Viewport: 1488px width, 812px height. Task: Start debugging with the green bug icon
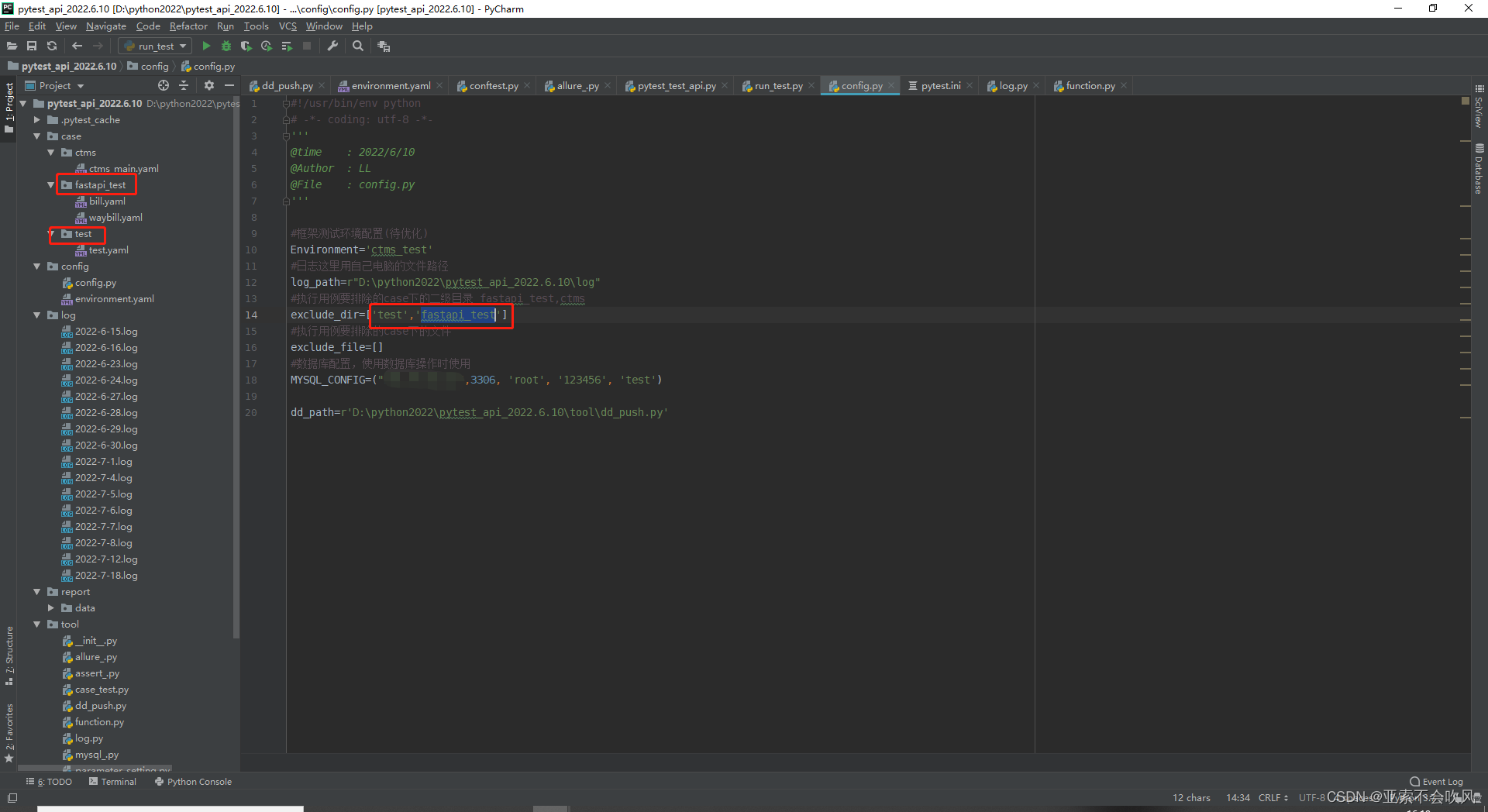click(226, 46)
